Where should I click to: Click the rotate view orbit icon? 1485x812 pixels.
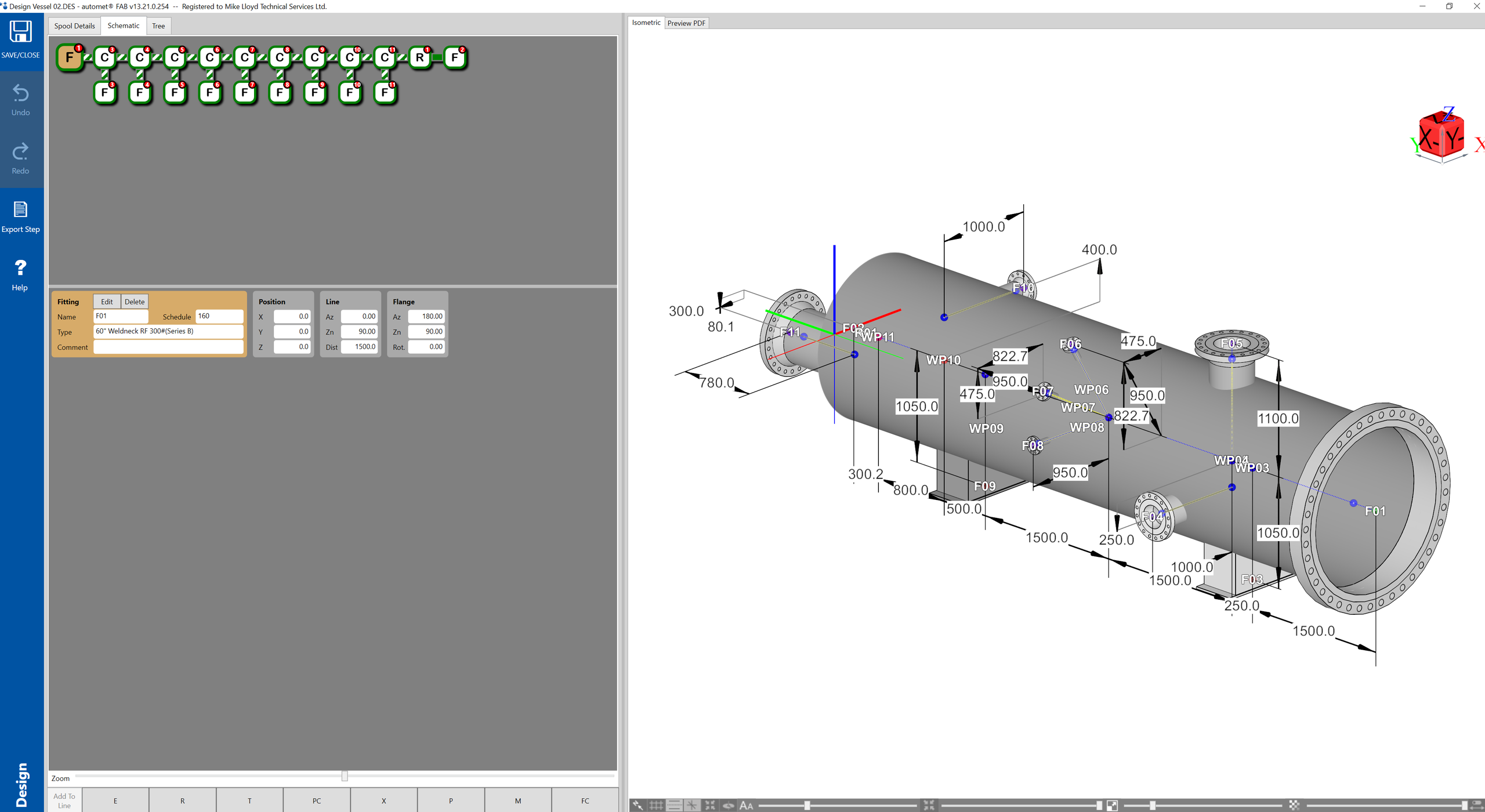pos(728,805)
